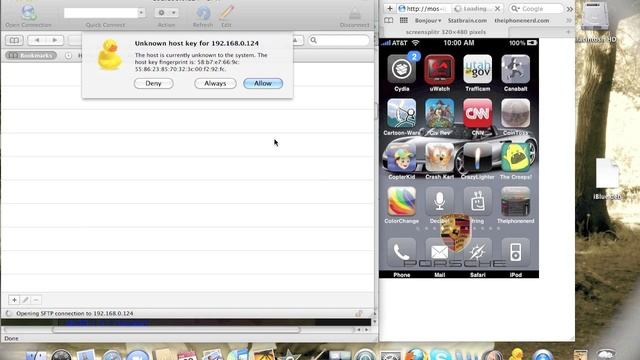Click the uWatch app icon
640x360 pixels.
tap(440, 69)
